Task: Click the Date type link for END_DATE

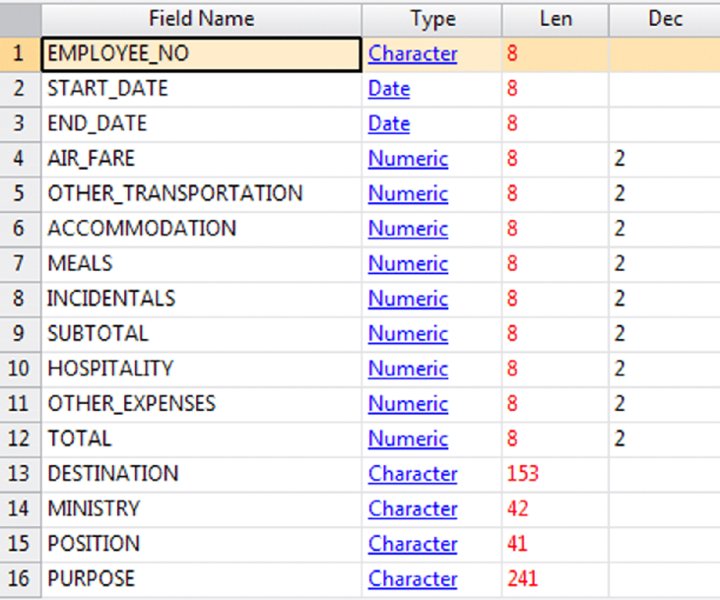Action: point(389,124)
